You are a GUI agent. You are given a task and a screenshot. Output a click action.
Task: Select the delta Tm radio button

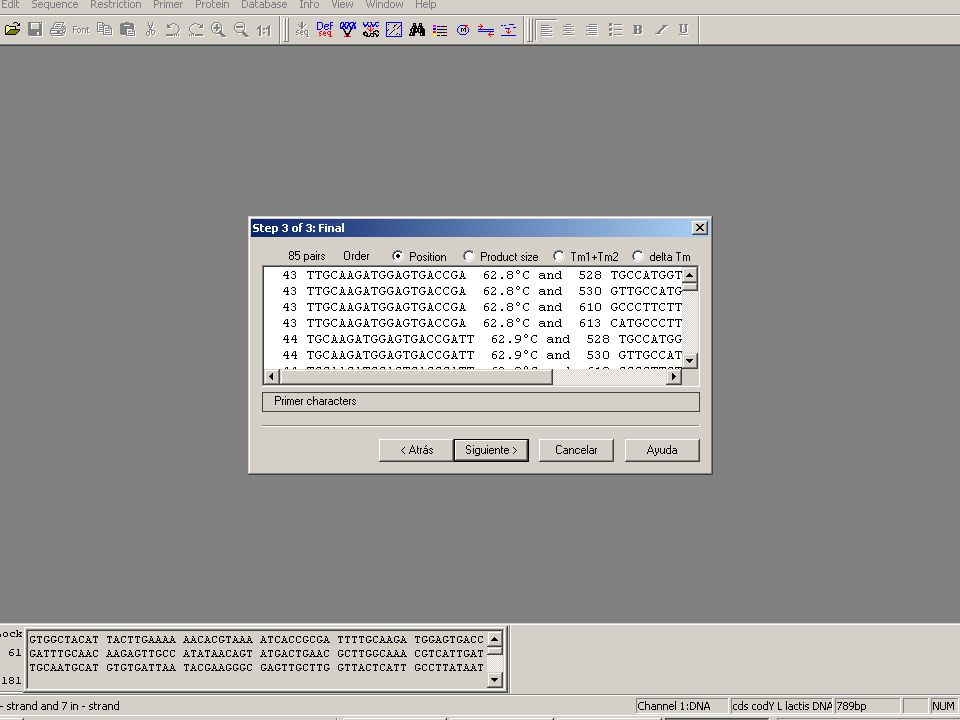(x=637, y=256)
